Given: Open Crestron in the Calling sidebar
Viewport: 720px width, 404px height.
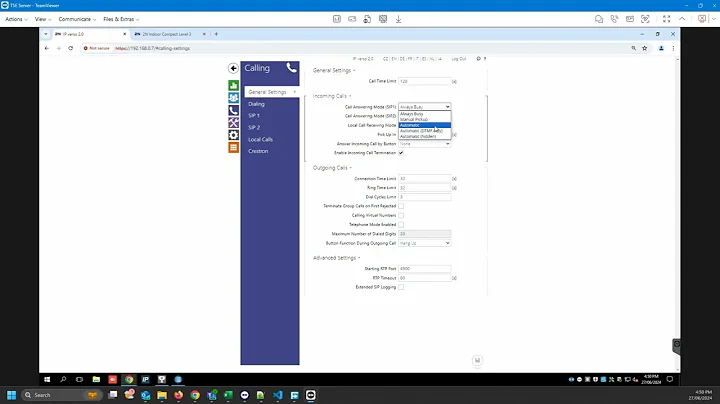Looking at the screenshot, I should click(258, 151).
